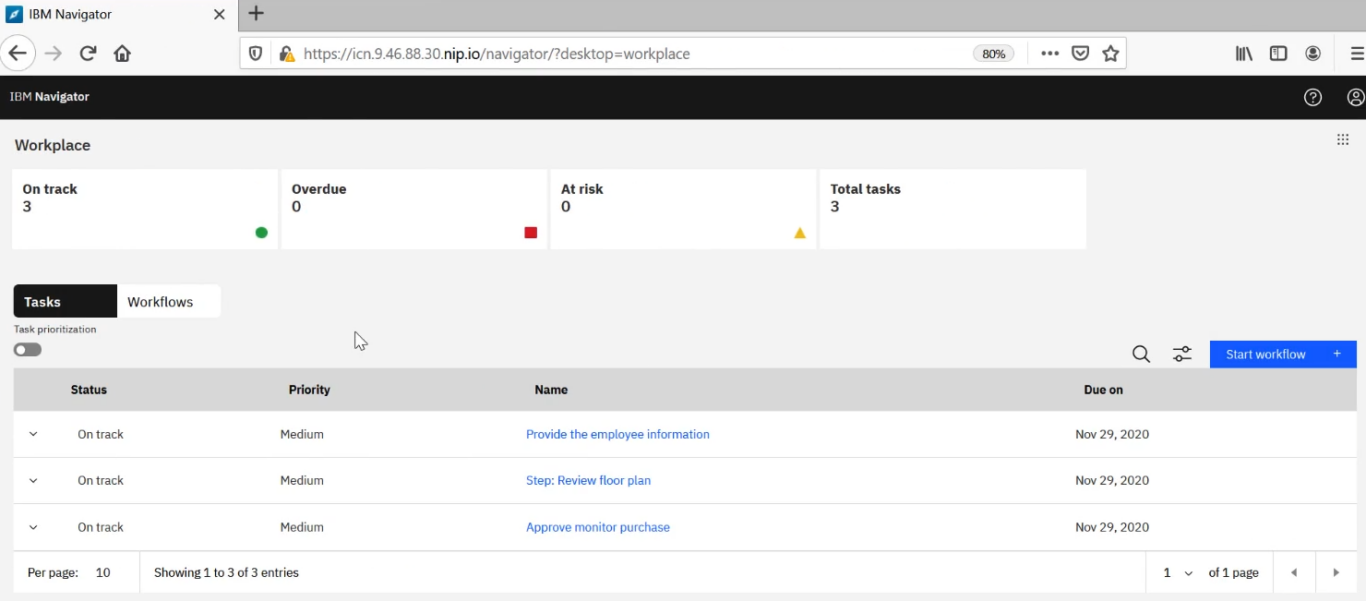This screenshot has height=601, width=1366.
Task: Click the Save to Pocket icon
Action: 1080,54
